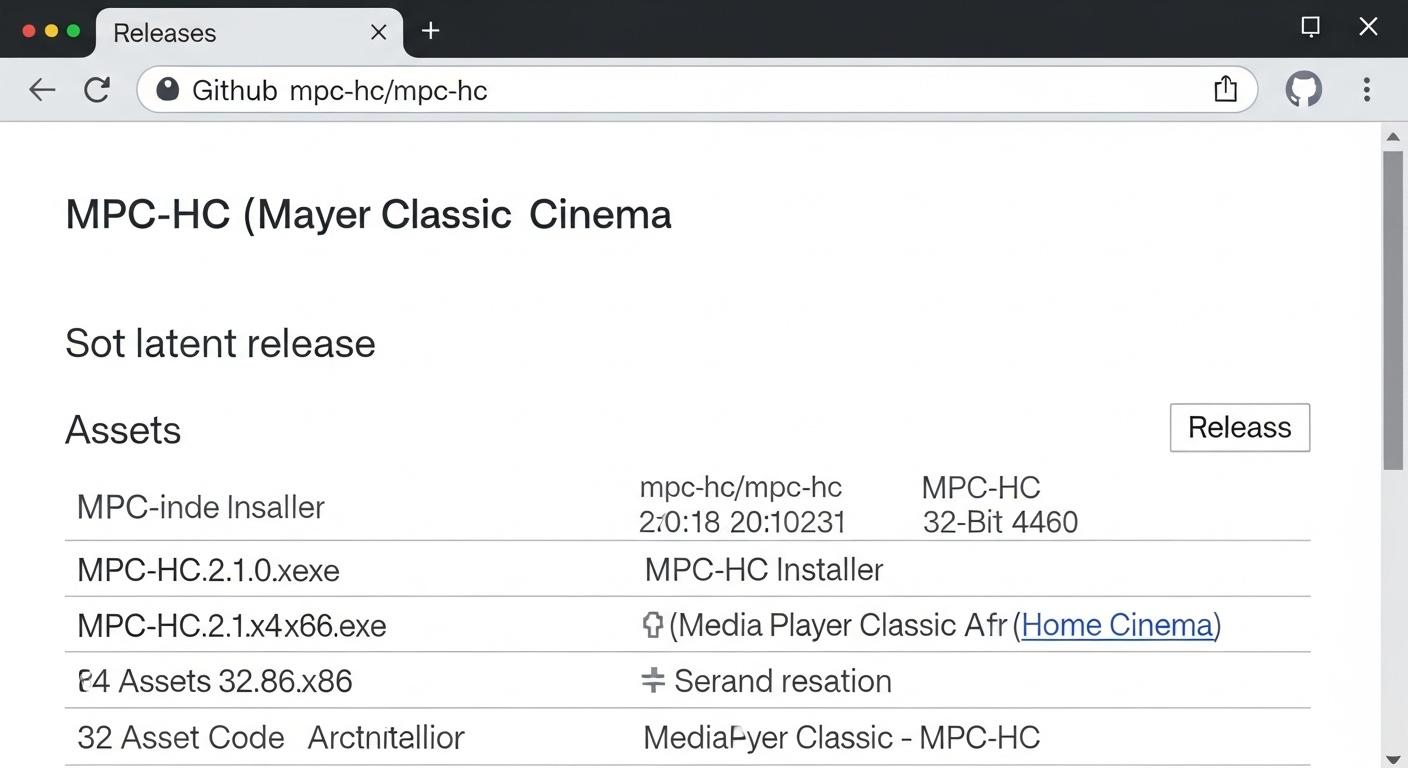Click the Releass button
This screenshot has width=1408, height=768.
coord(1239,427)
